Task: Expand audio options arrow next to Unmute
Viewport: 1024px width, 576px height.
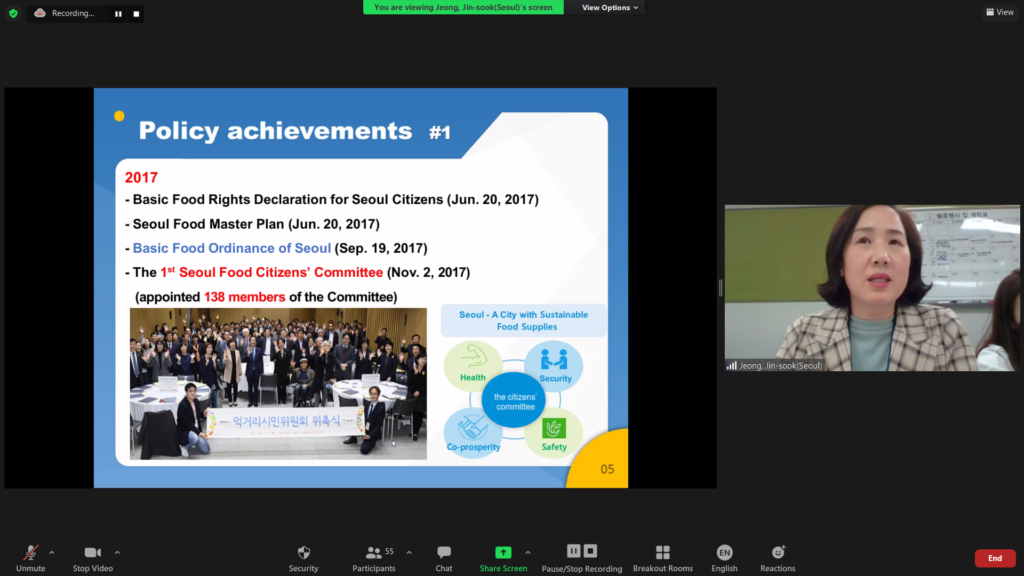Action: (x=52, y=551)
